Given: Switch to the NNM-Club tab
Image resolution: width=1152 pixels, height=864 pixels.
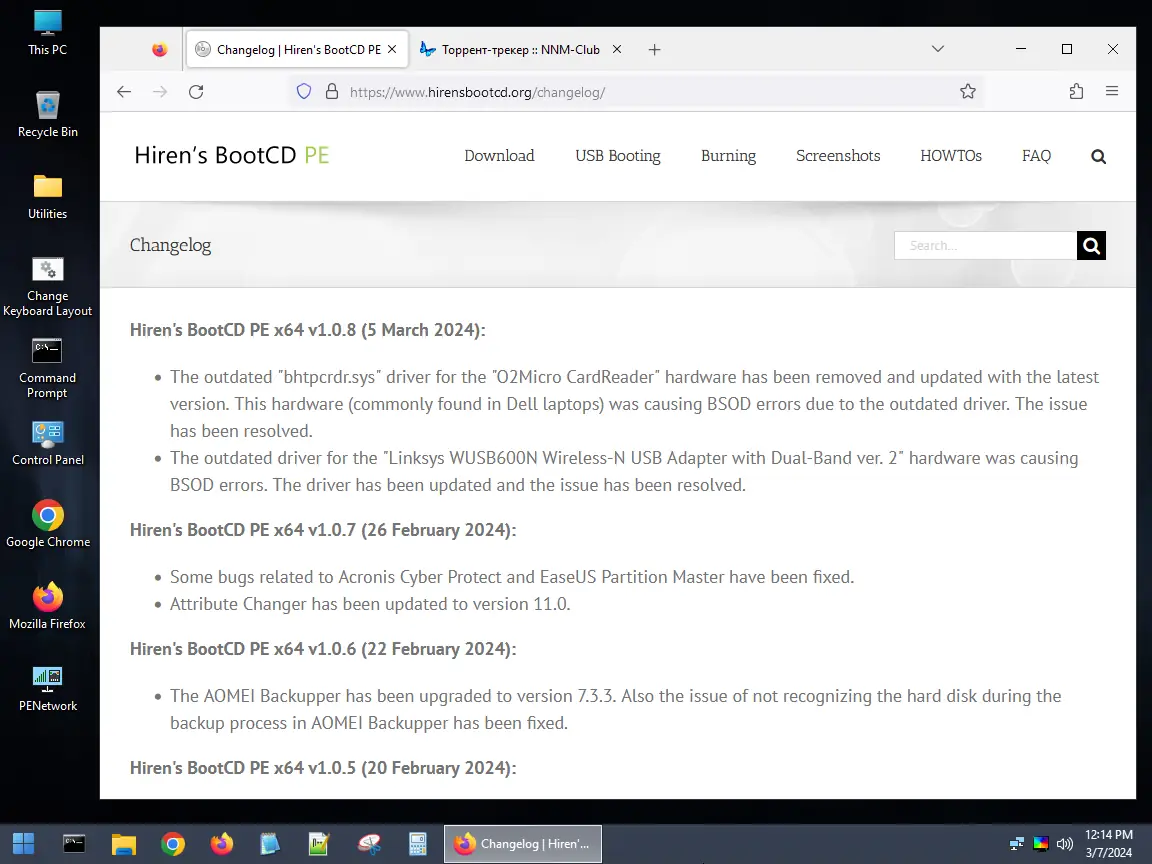Looking at the screenshot, I should [x=519, y=49].
